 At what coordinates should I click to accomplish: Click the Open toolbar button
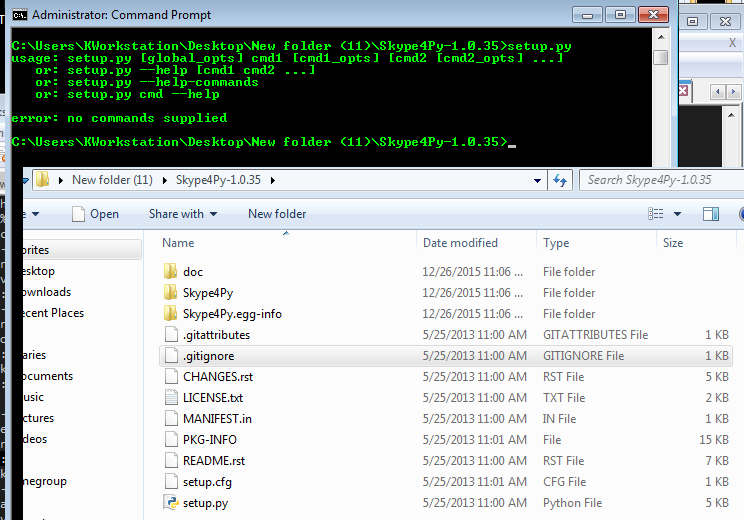[95, 214]
